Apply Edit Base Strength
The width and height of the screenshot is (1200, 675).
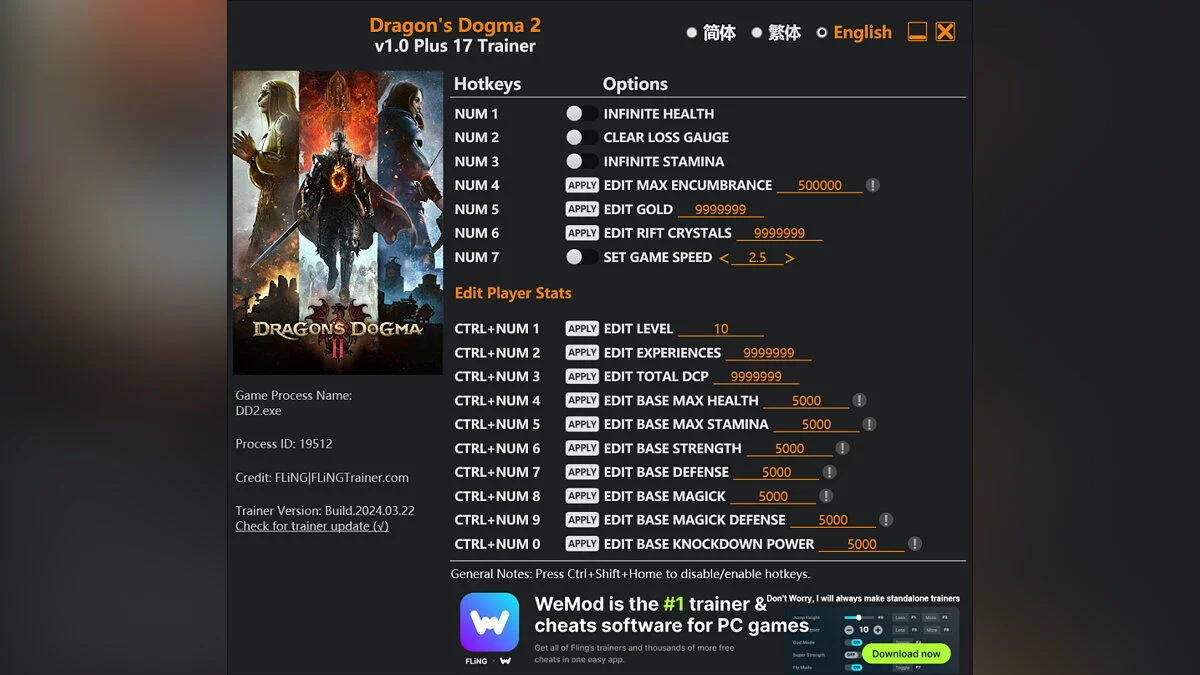(582, 448)
